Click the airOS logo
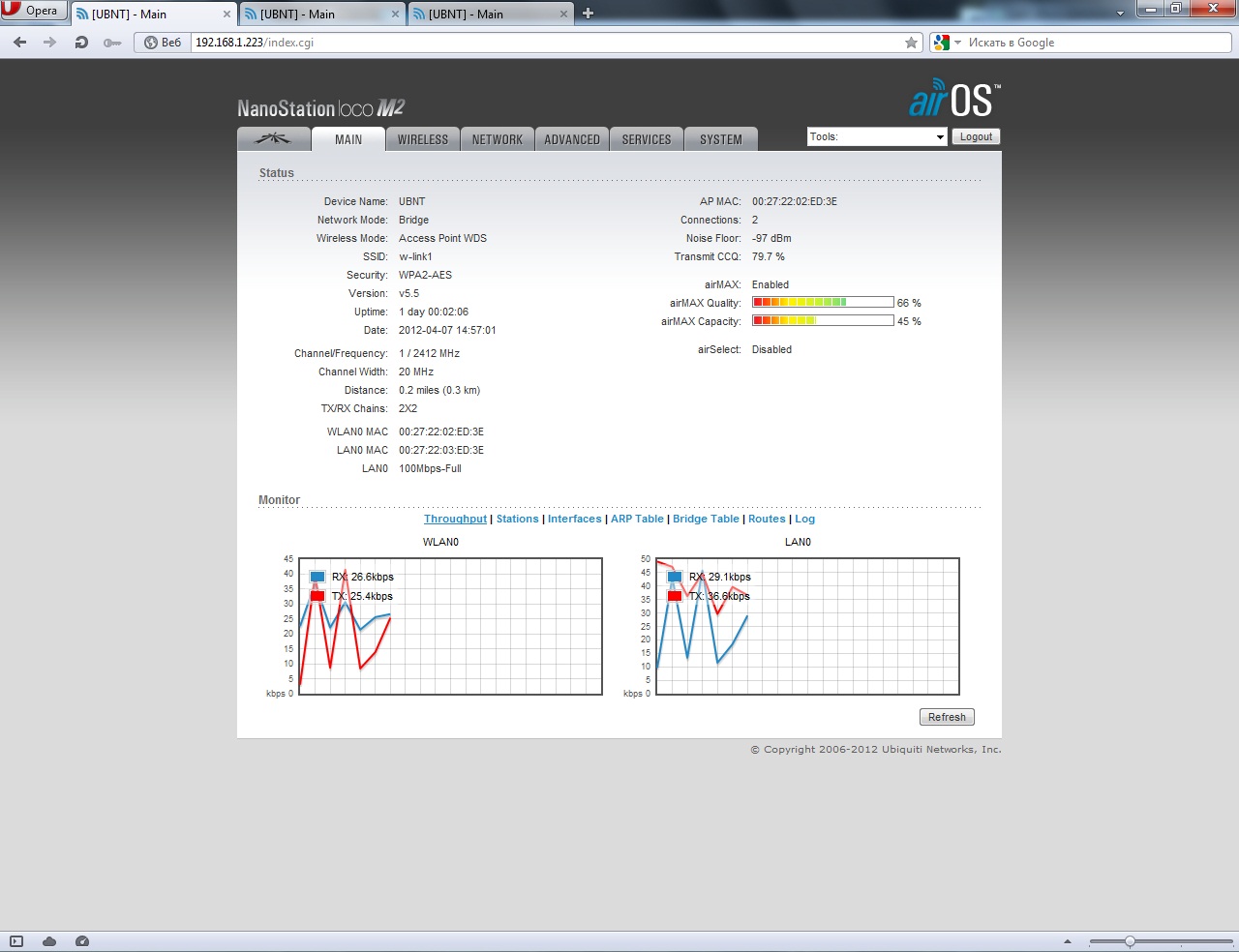Viewport: 1239px width, 952px height. coord(954,99)
